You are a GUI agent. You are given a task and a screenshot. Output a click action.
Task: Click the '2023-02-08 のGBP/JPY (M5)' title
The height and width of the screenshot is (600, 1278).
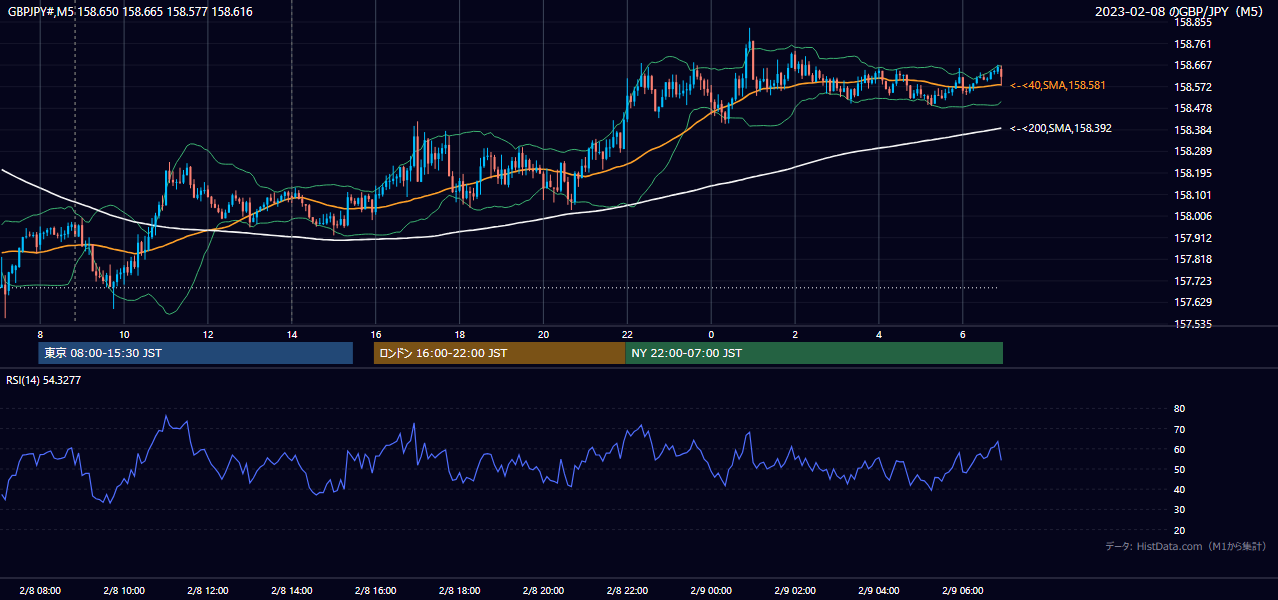[x=1181, y=12]
